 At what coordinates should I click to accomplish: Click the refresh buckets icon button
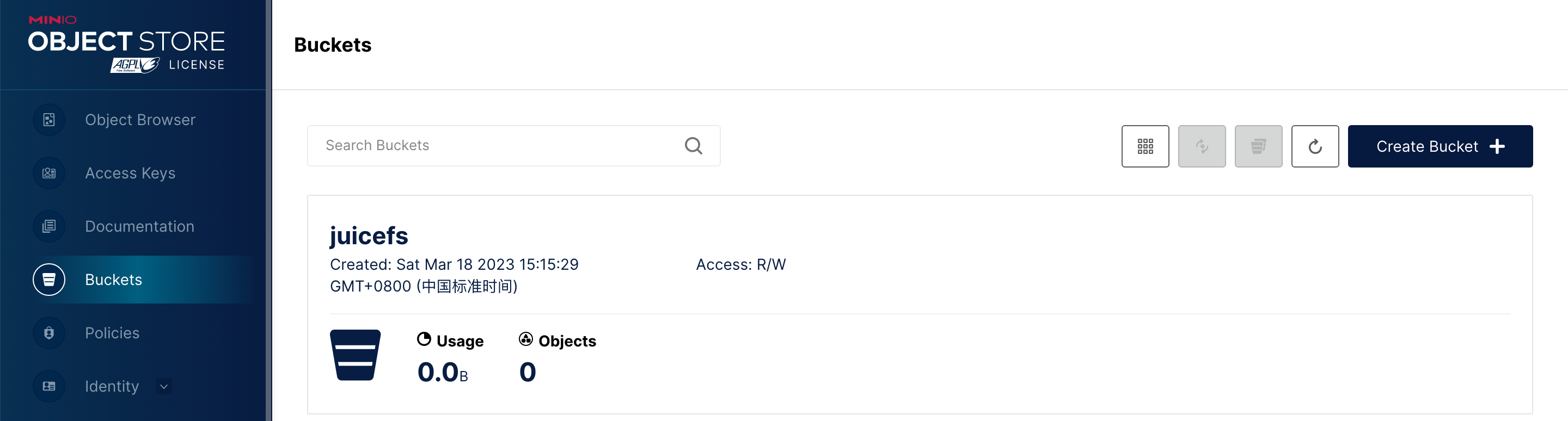pyautogui.click(x=1315, y=147)
